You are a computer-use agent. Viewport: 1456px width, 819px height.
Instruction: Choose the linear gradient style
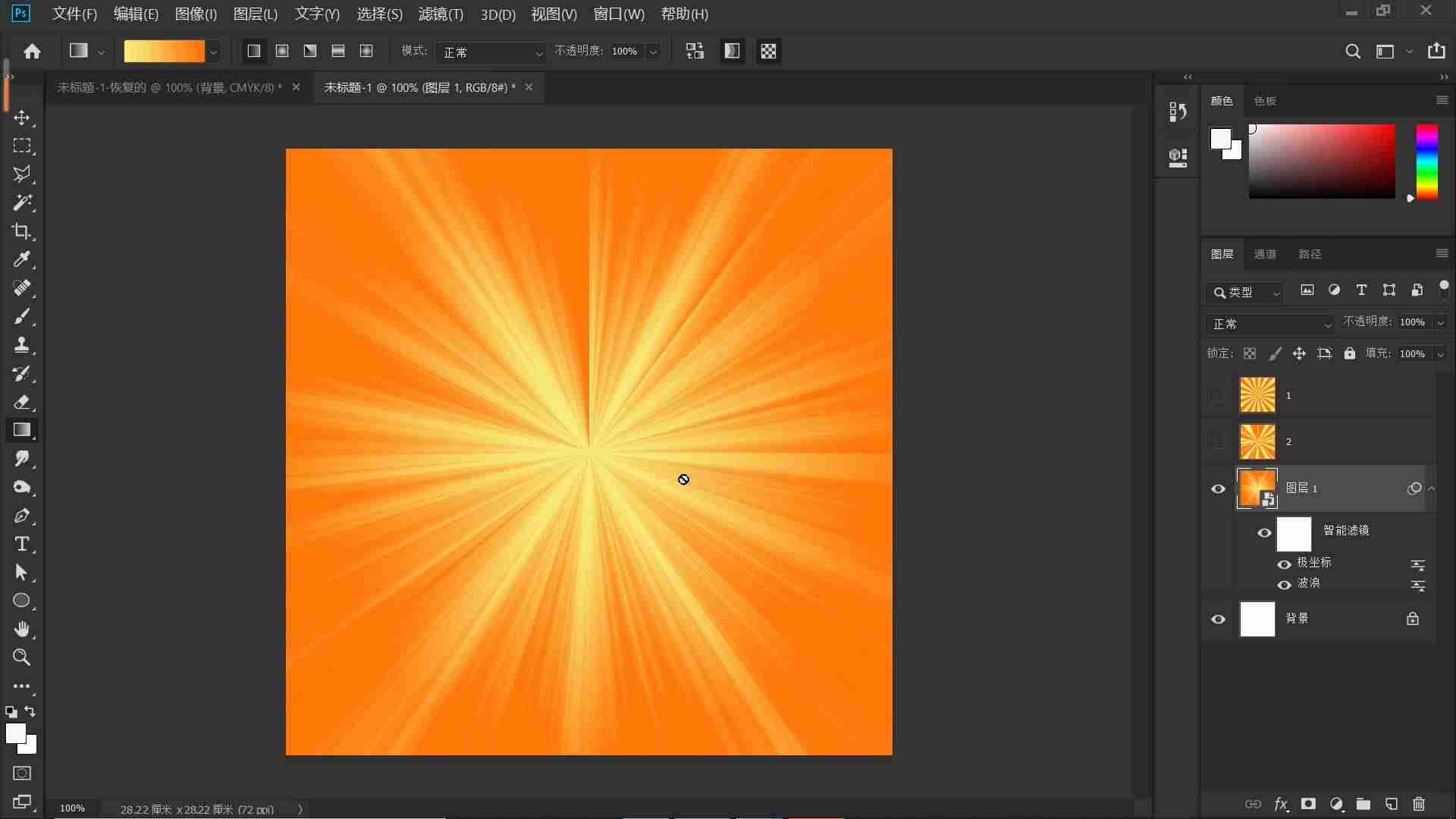[254, 51]
